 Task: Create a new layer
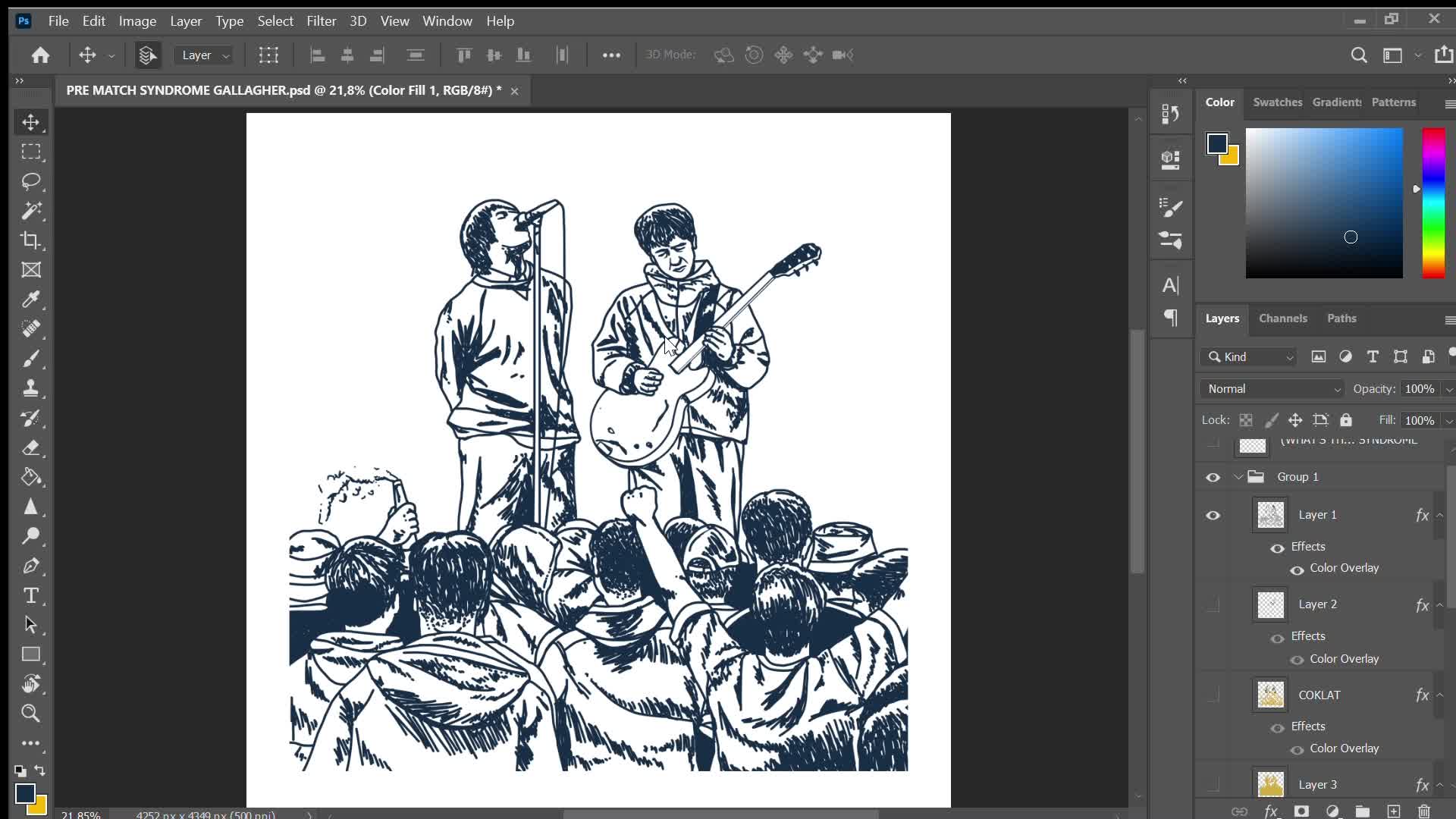tap(1394, 811)
